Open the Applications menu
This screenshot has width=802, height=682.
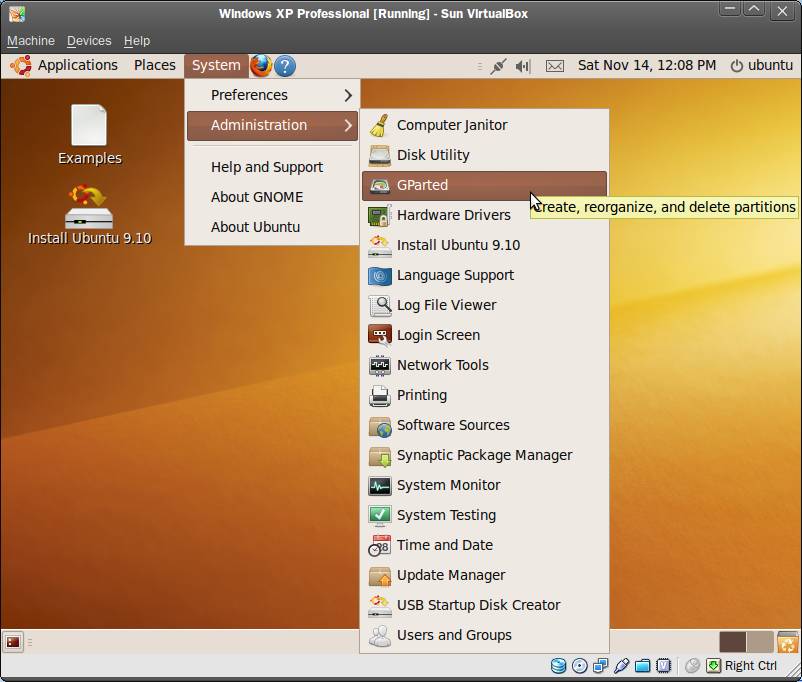[78, 65]
